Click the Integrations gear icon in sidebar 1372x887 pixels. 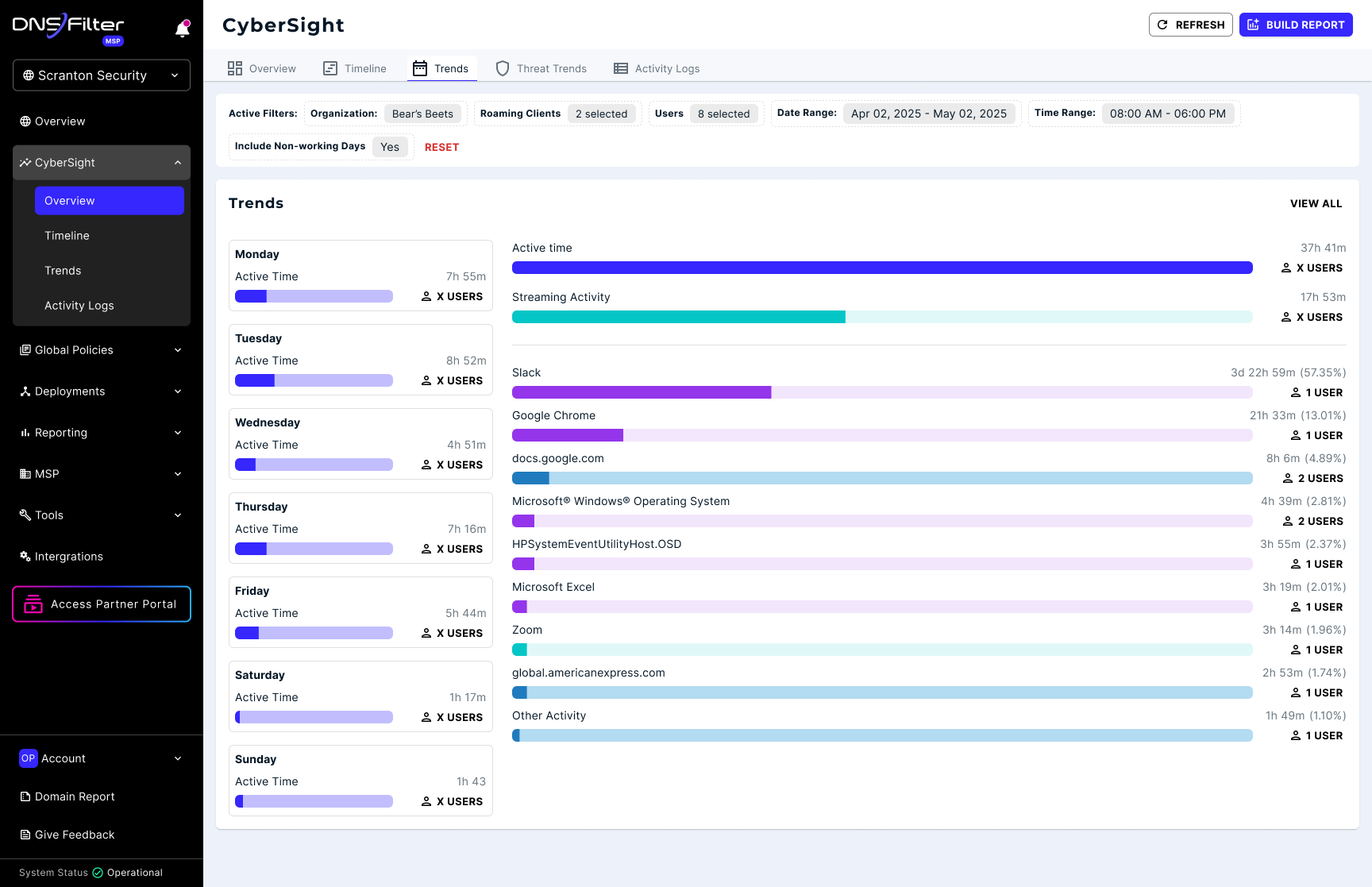click(25, 557)
